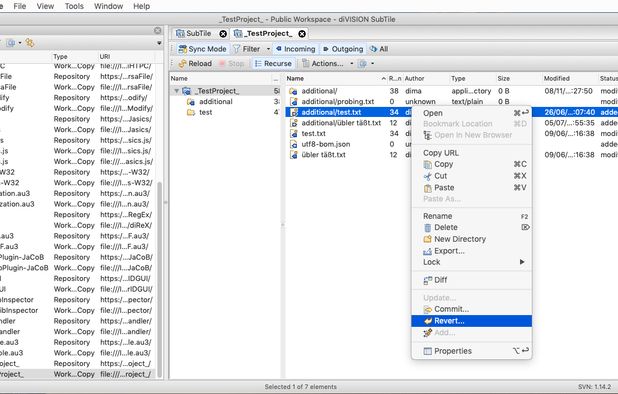Click the additional/ directory icon in the file list
This screenshot has height=394, width=618.
pyautogui.click(x=293, y=91)
